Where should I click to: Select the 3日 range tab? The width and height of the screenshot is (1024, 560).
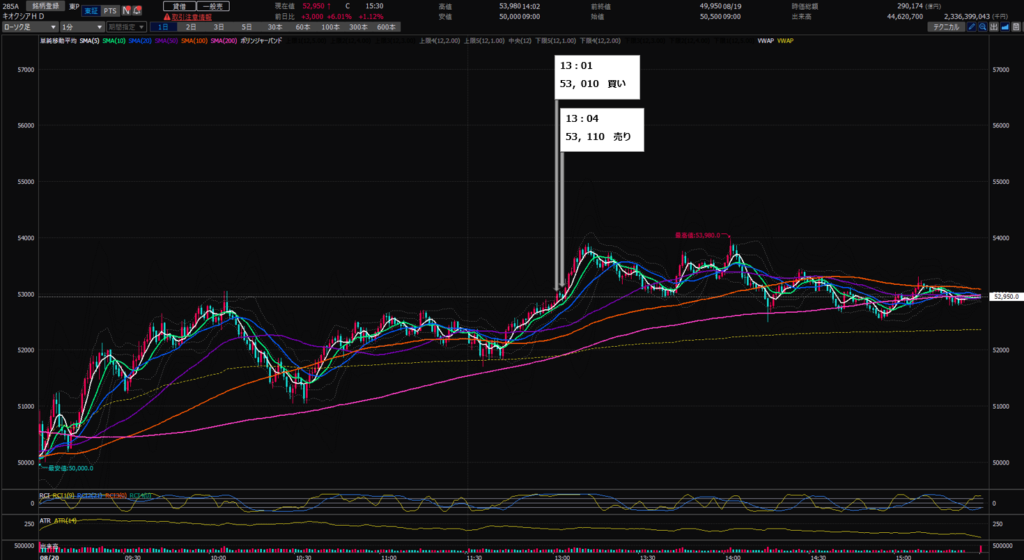(x=219, y=27)
